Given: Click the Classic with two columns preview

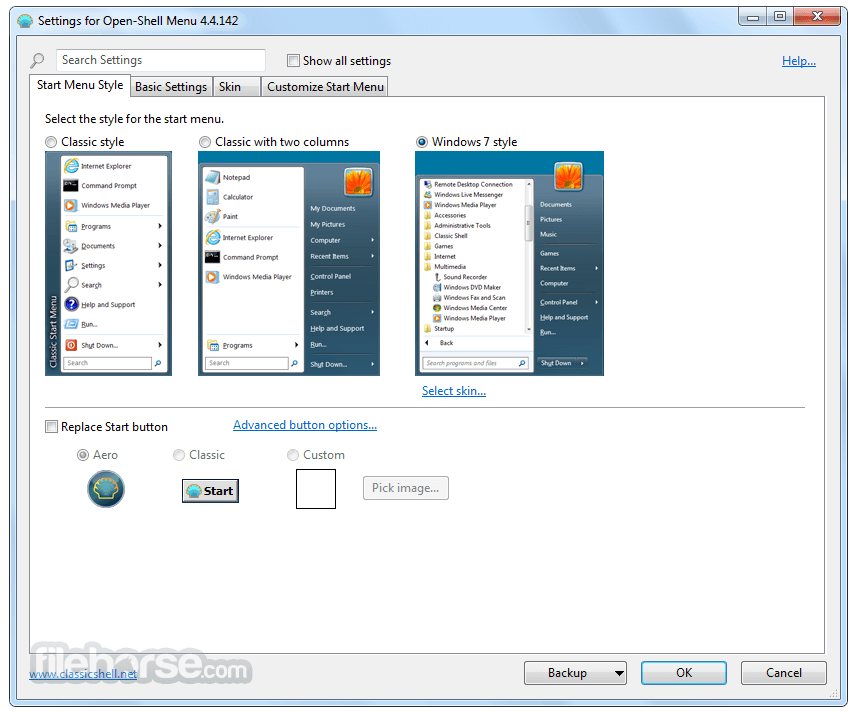Looking at the screenshot, I should point(289,263).
